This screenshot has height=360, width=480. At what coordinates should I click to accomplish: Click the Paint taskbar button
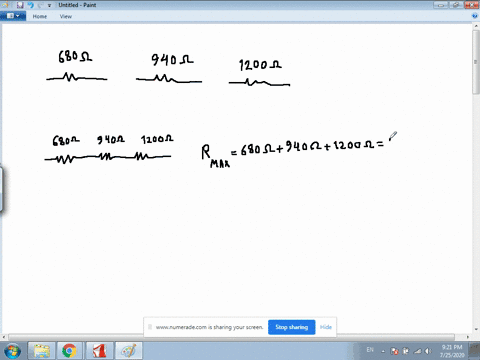click(x=128, y=351)
